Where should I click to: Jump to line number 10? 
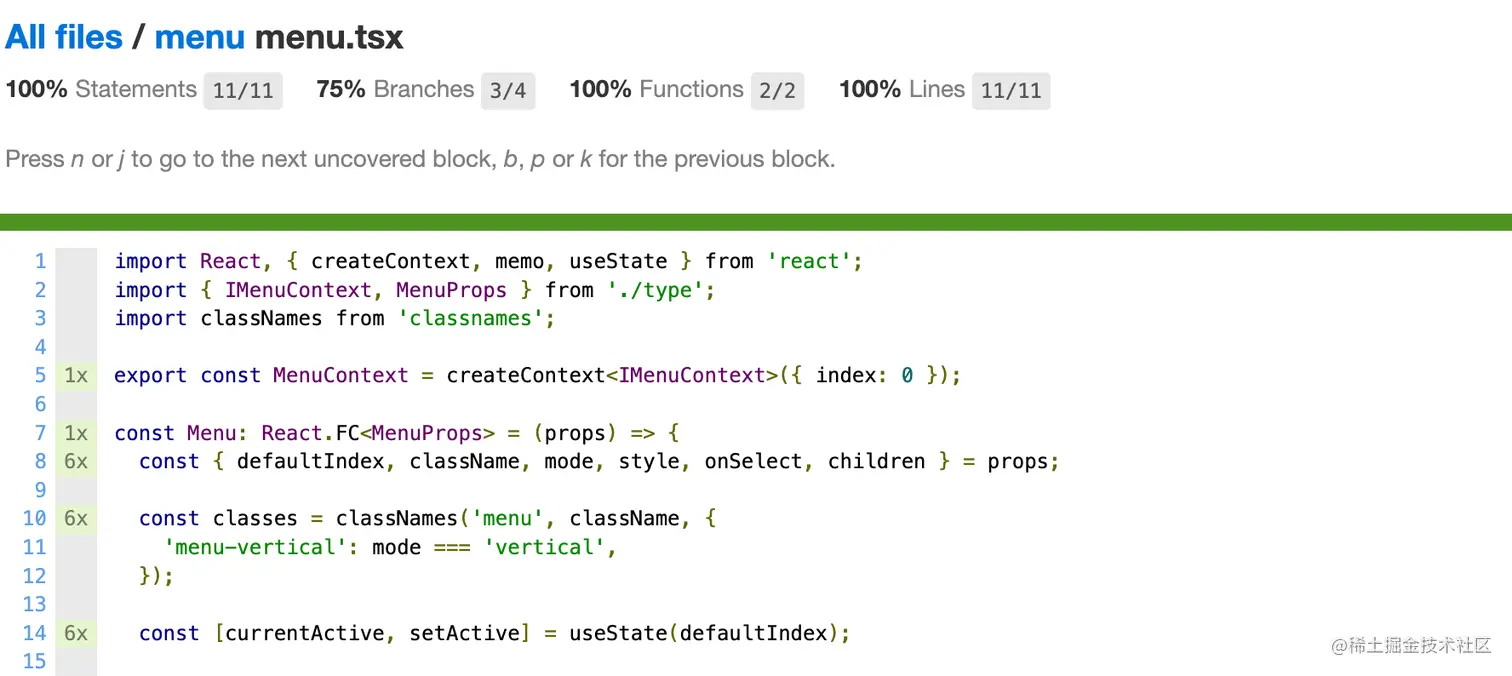(34, 518)
